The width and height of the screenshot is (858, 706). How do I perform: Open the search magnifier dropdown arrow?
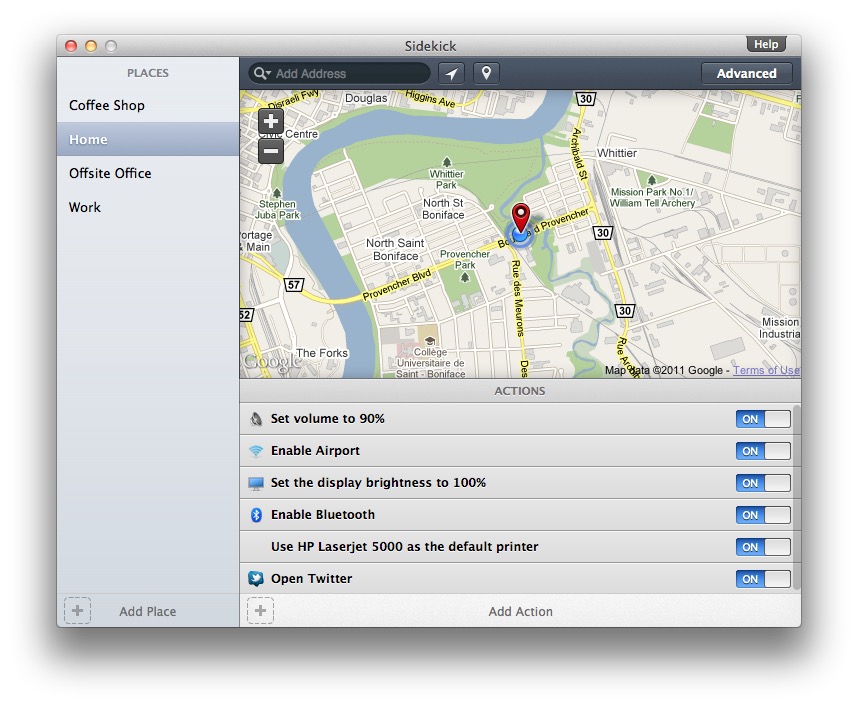point(262,73)
